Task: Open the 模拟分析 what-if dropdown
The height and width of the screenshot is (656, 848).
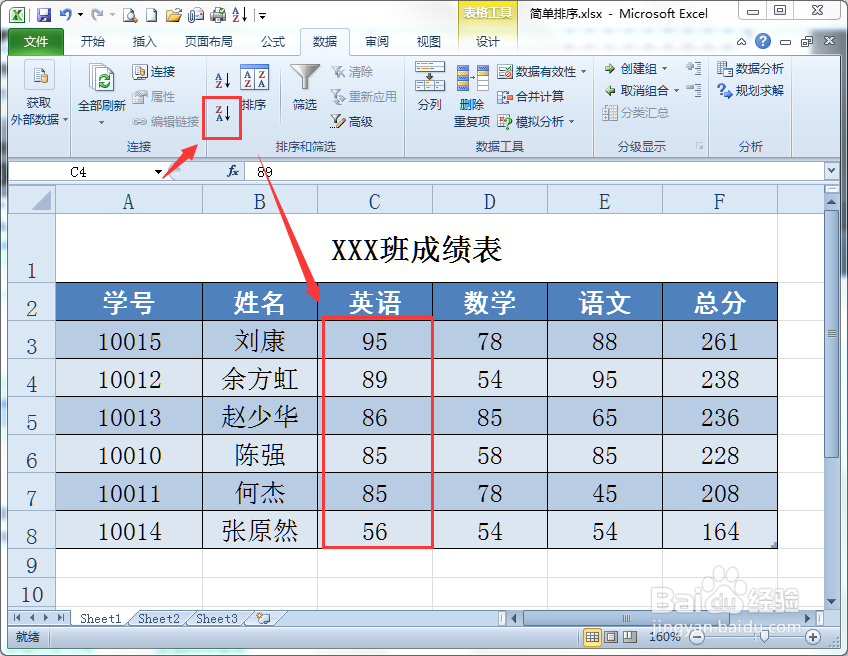Action: point(571,122)
